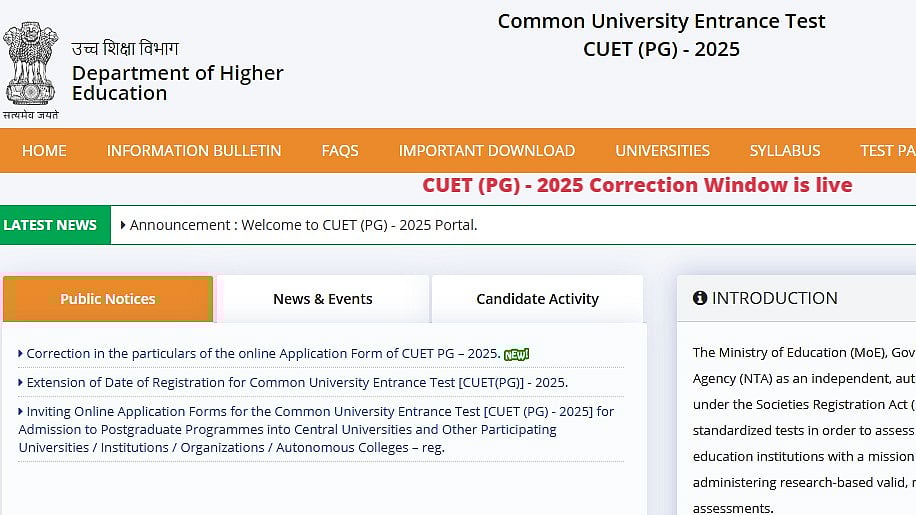The width and height of the screenshot is (916, 515).
Task: Open the INFORMATION BULLETIN menu
Action: click(194, 151)
